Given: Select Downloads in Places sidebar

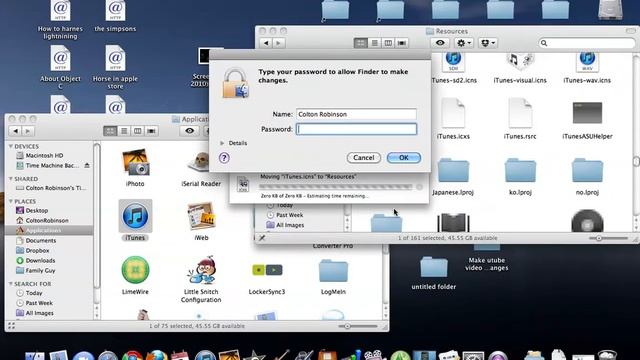Looking at the screenshot, I should (x=40, y=260).
